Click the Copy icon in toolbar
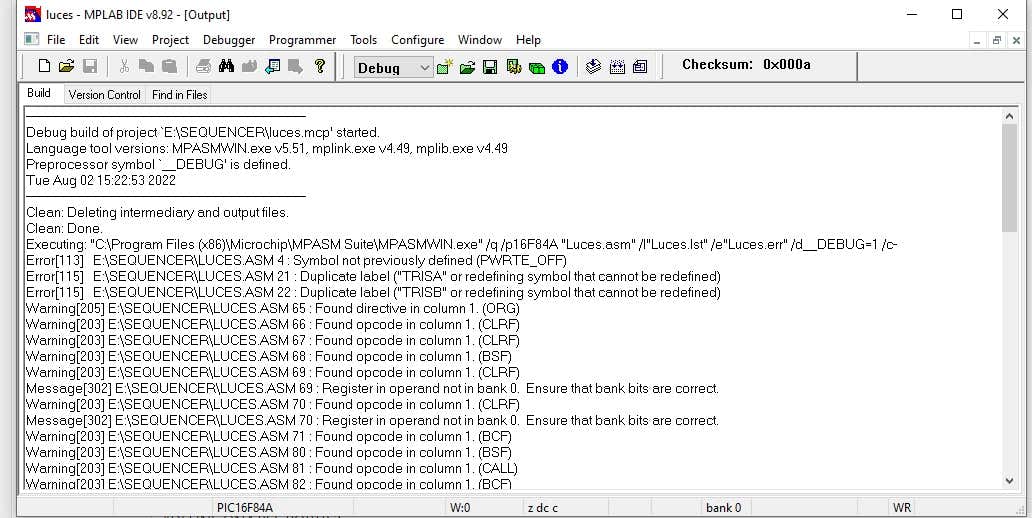1032x518 pixels. (146, 66)
